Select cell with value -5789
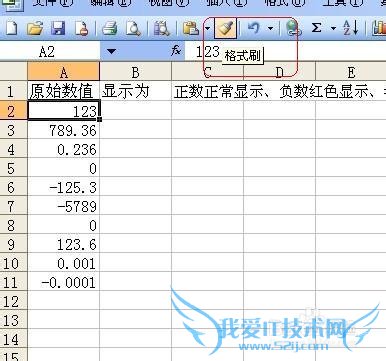This screenshot has height=361, width=386. pos(63,206)
